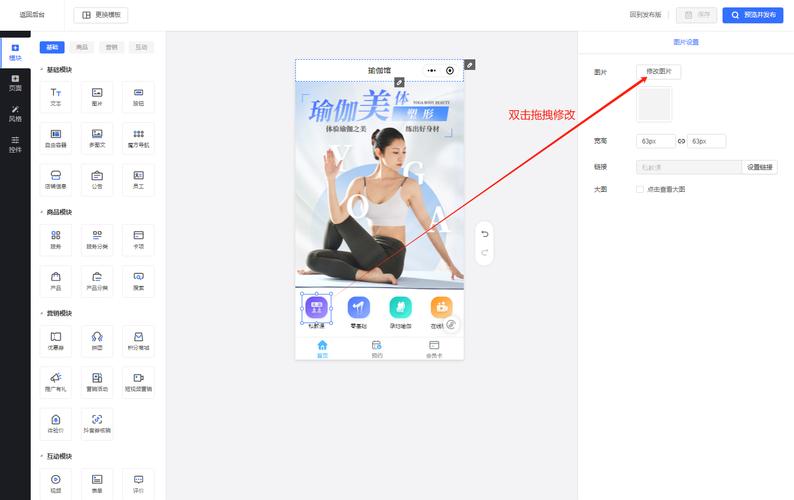
Task: Click the 更换模板 change template button
Action: [101, 15]
